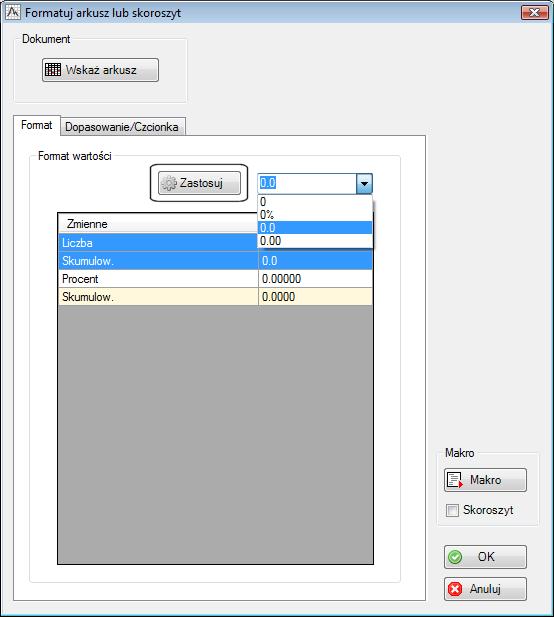Click the red X icon on Anuluj

(x=455, y=589)
